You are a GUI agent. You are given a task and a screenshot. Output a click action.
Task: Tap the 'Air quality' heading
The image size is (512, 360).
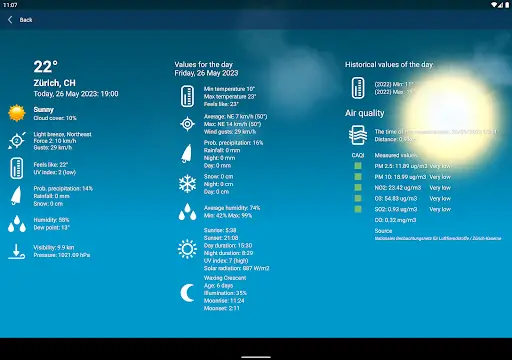pyautogui.click(x=365, y=113)
